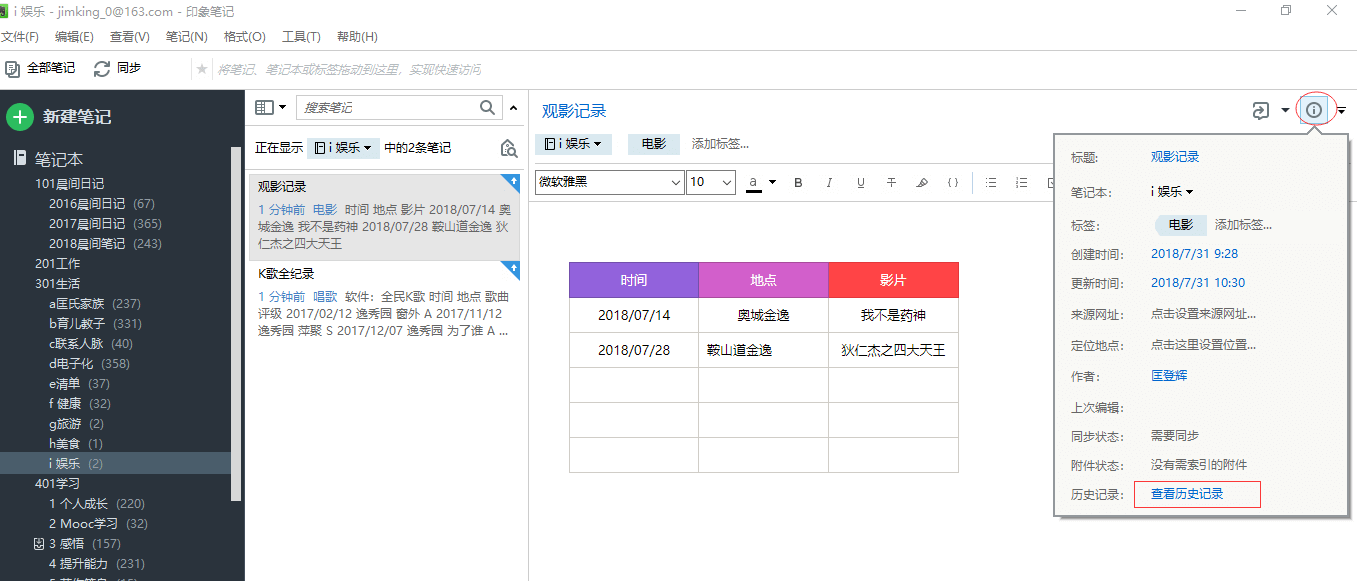Insert a code block with the {} icon
The height and width of the screenshot is (581, 1357).
pyautogui.click(x=952, y=182)
